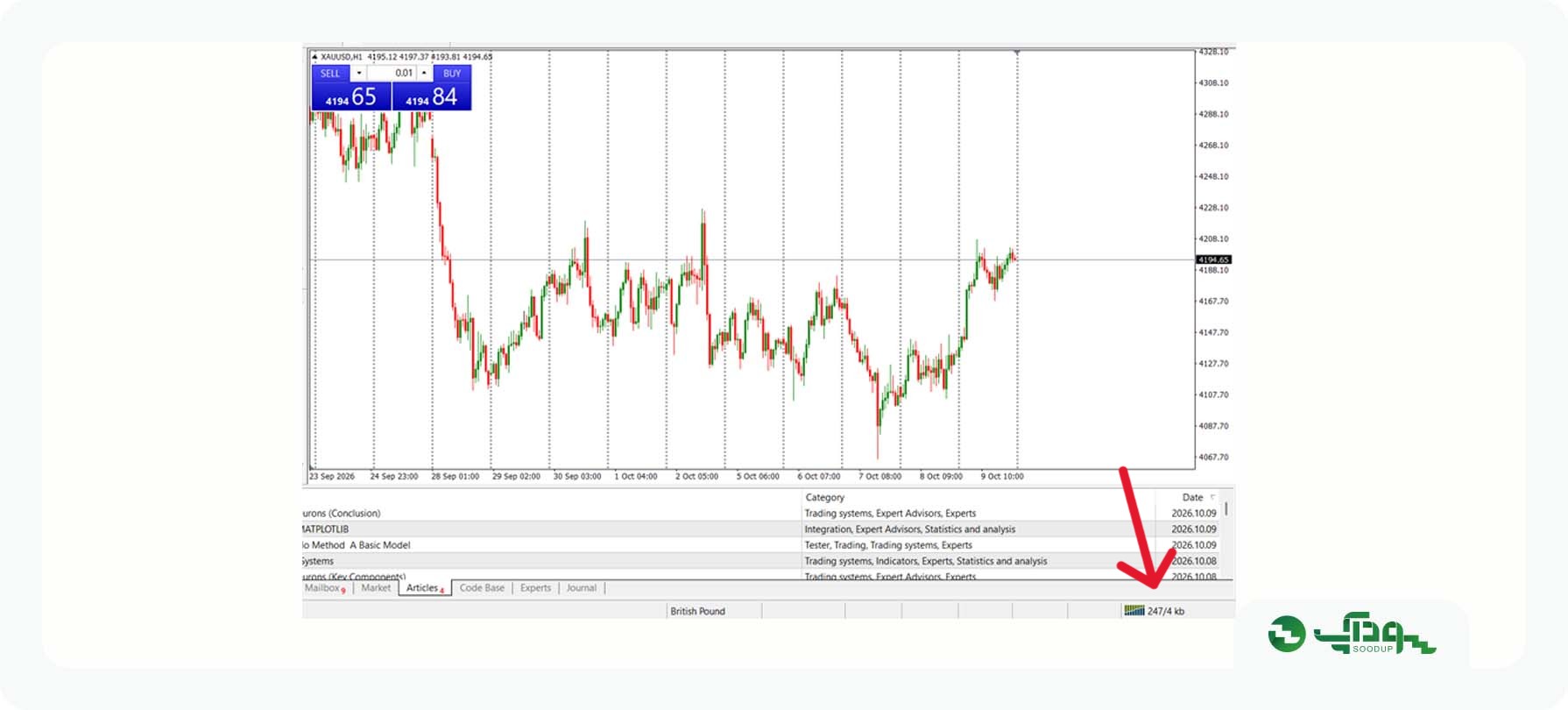The width and height of the screenshot is (1568, 710).
Task: Click 'Tester, Trading, Trading systems, Experts' category
Action: (x=888, y=545)
